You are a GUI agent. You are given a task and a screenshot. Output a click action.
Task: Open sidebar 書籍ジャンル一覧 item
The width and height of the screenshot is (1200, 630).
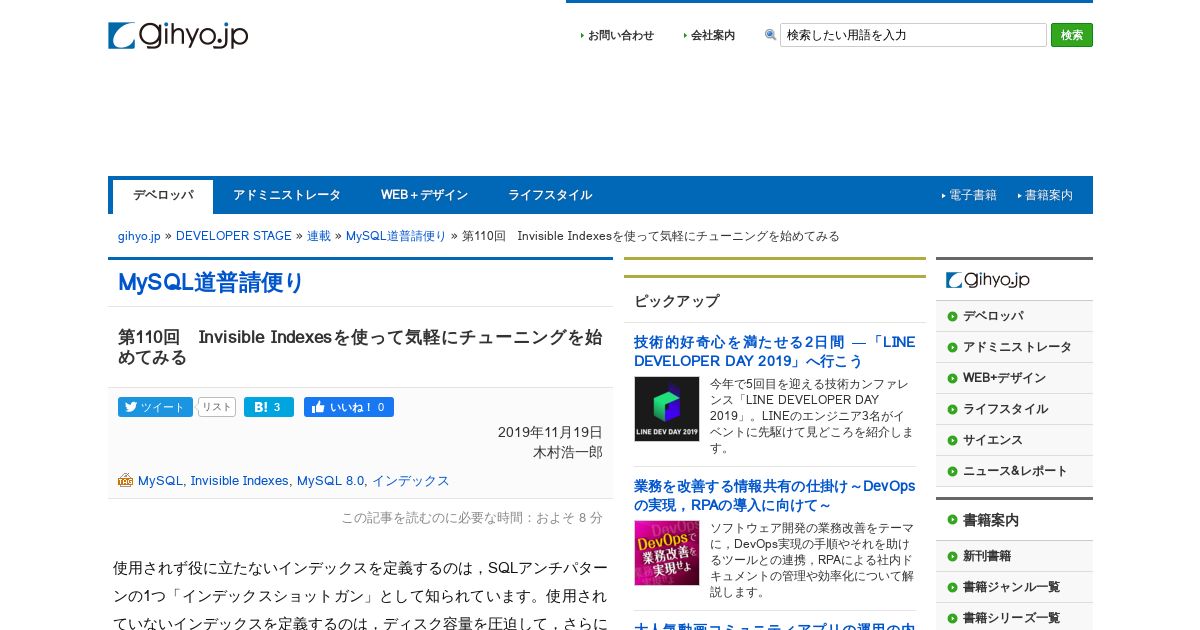tap(1014, 587)
